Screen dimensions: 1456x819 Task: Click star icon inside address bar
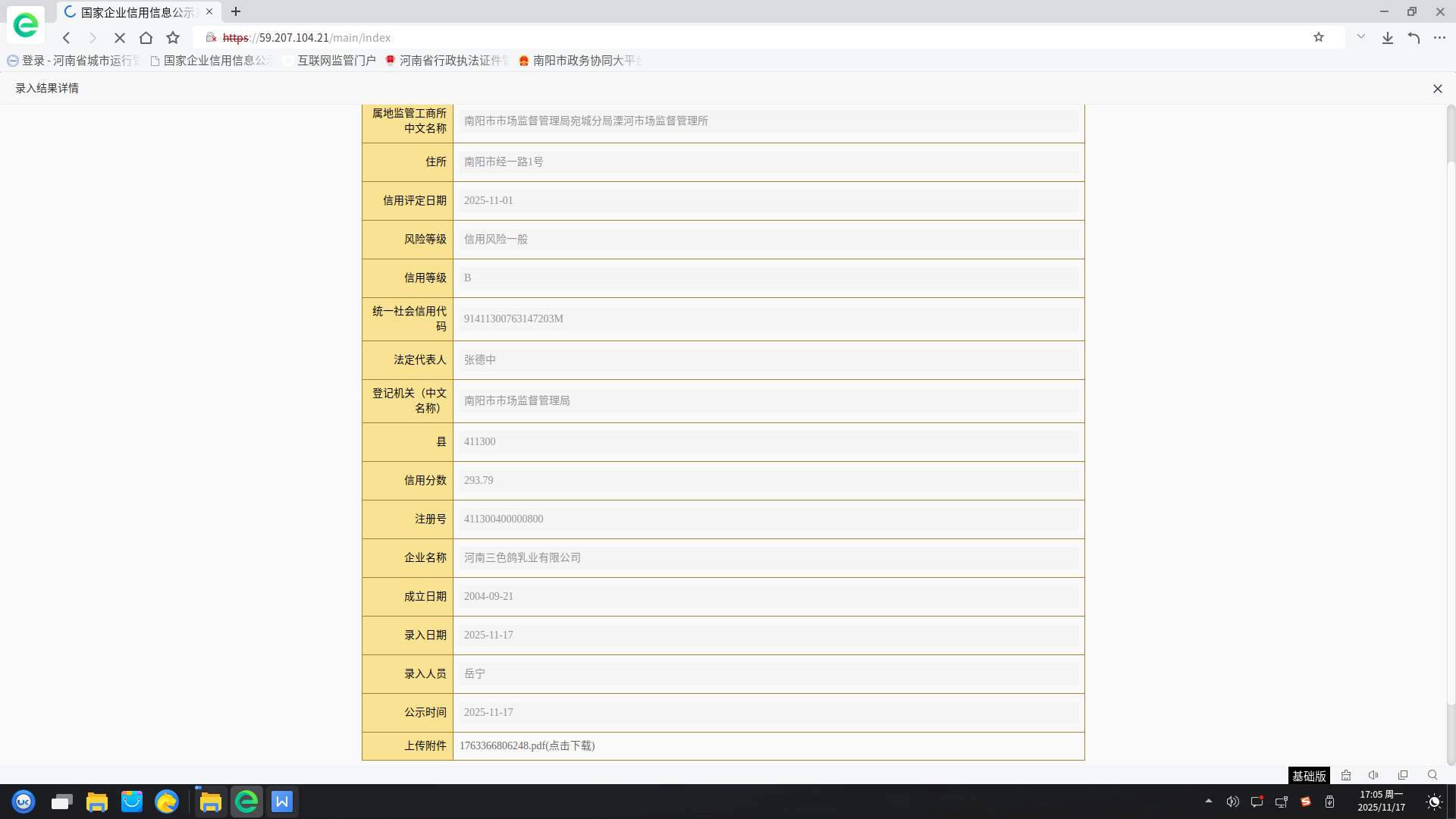[x=1319, y=37]
